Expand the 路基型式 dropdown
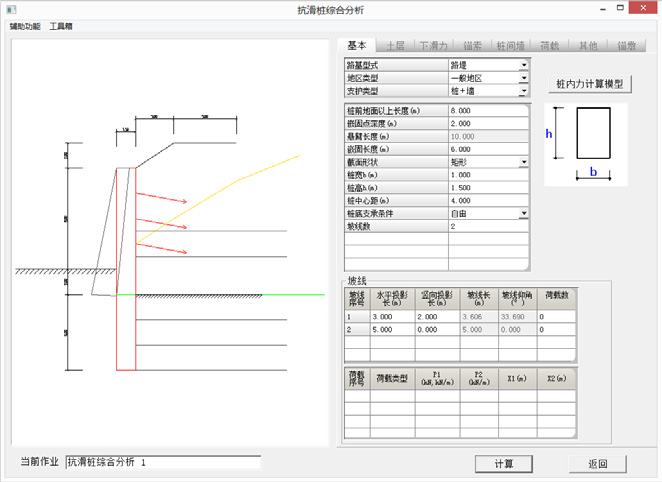The width and height of the screenshot is (662, 482). click(x=523, y=65)
